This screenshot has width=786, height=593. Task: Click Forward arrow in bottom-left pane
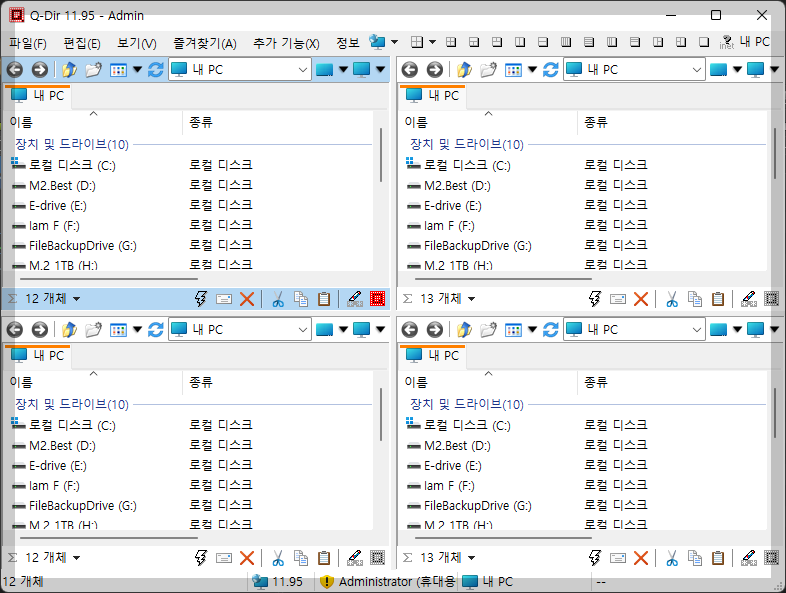[40, 329]
